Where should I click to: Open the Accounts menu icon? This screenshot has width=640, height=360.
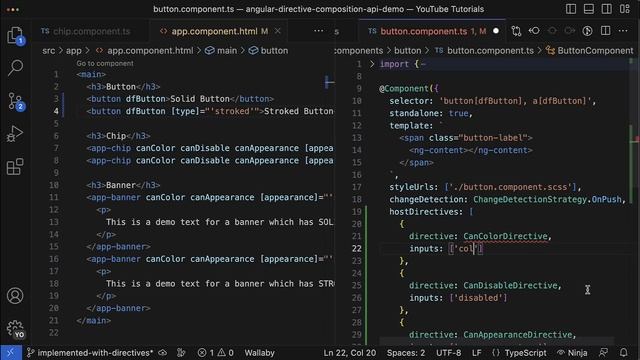click(x=15, y=296)
